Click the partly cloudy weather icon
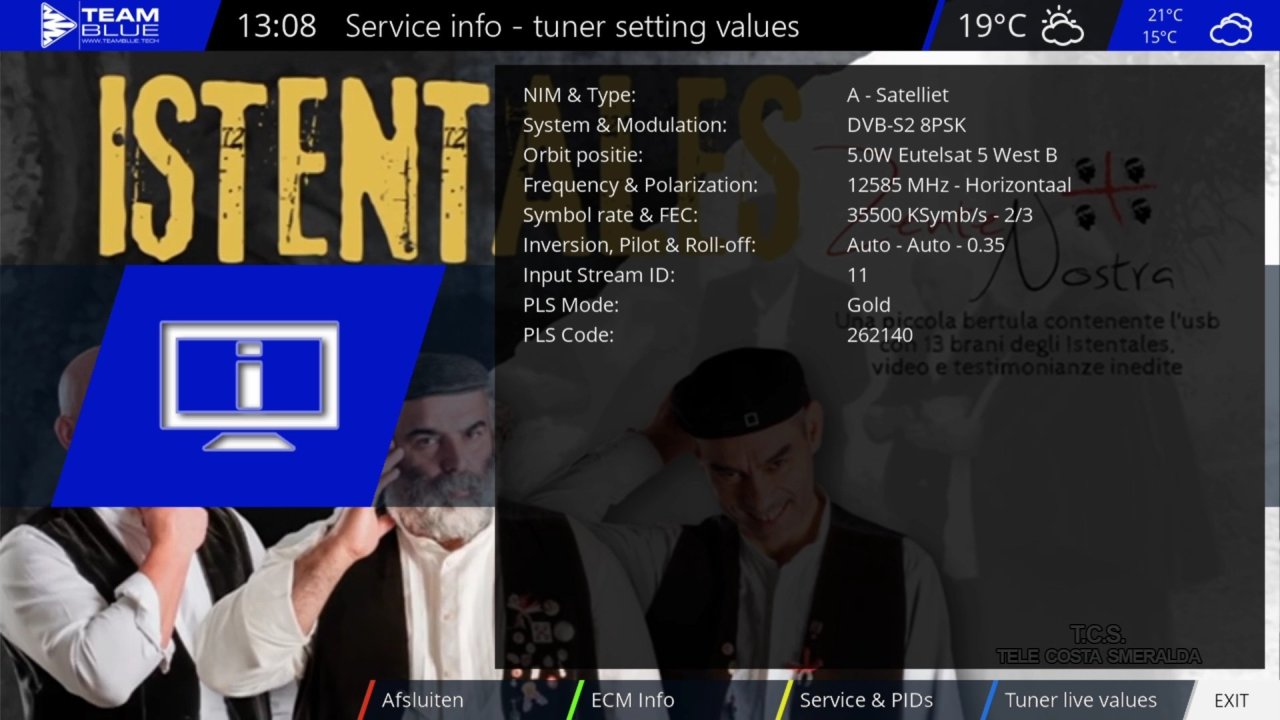The width and height of the screenshot is (1280, 720). [1062, 26]
